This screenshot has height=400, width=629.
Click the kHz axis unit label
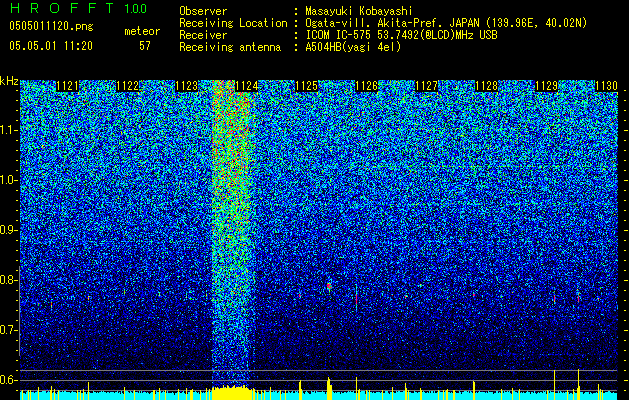click(x=9, y=81)
